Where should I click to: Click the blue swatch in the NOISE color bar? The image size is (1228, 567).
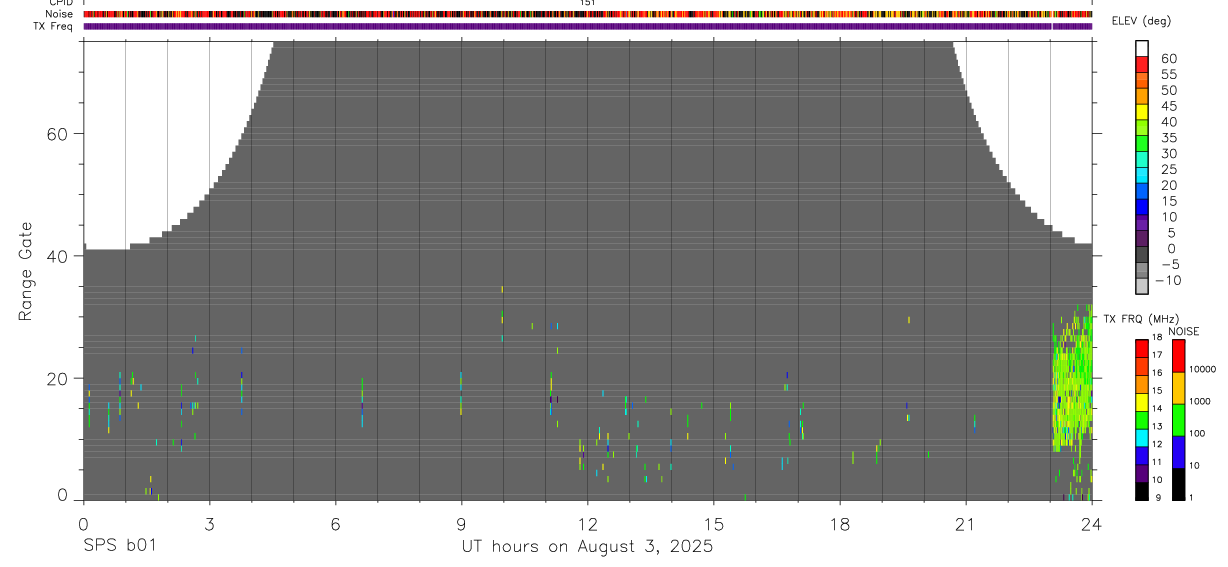click(1180, 452)
